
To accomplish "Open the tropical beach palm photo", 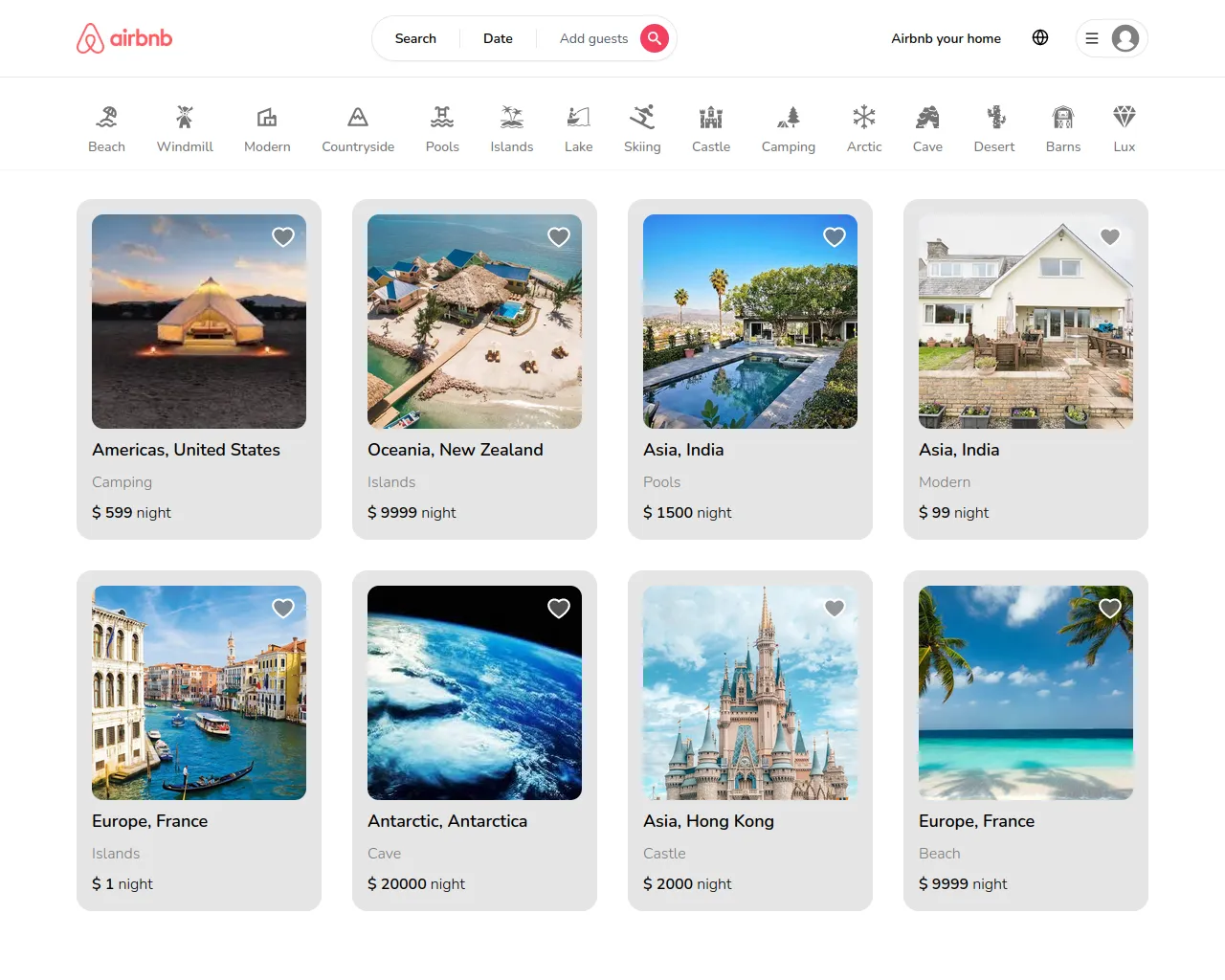I will click(1026, 693).
